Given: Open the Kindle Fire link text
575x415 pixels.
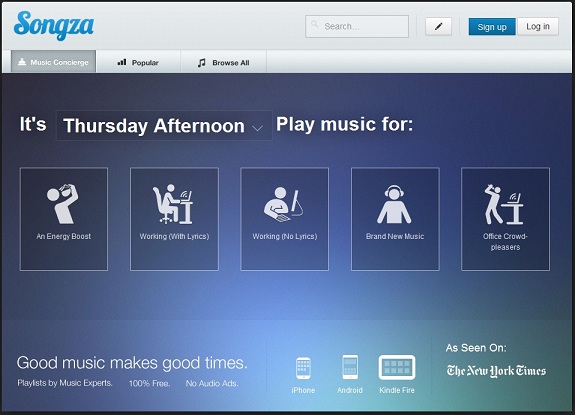Looking at the screenshot, I should tap(397, 390).
